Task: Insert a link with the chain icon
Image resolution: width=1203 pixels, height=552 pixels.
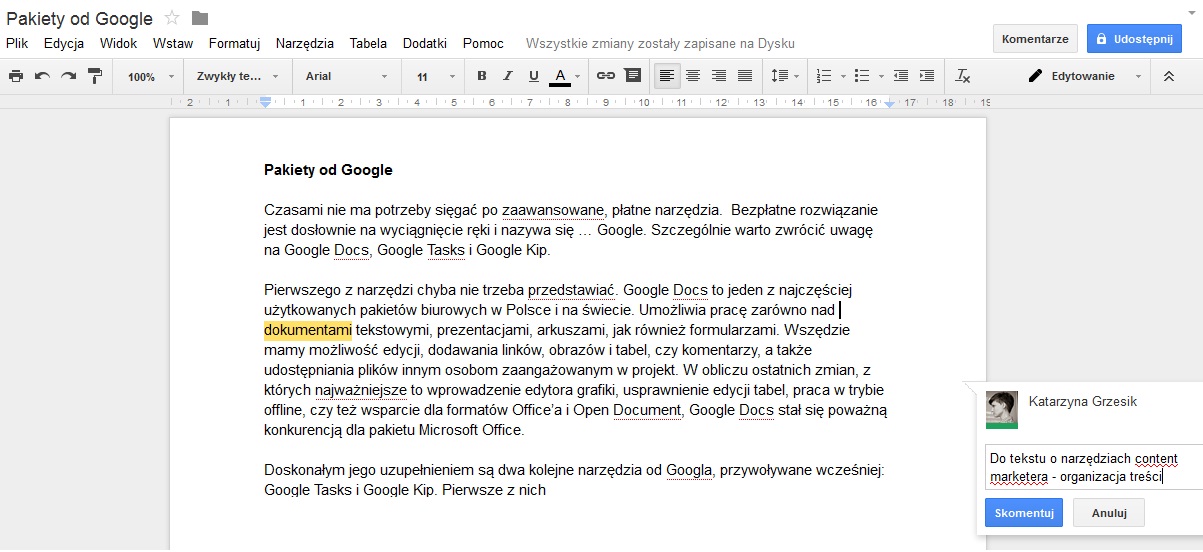Action: click(606, 76)
